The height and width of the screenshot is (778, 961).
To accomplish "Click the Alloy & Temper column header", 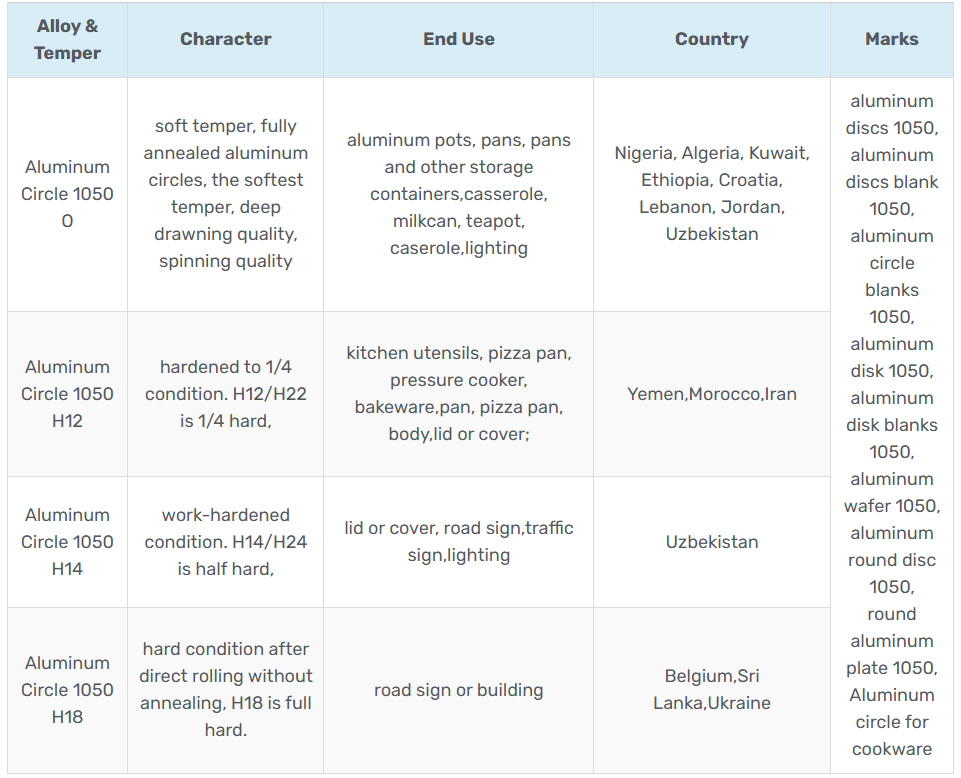I will click(67, 40).
